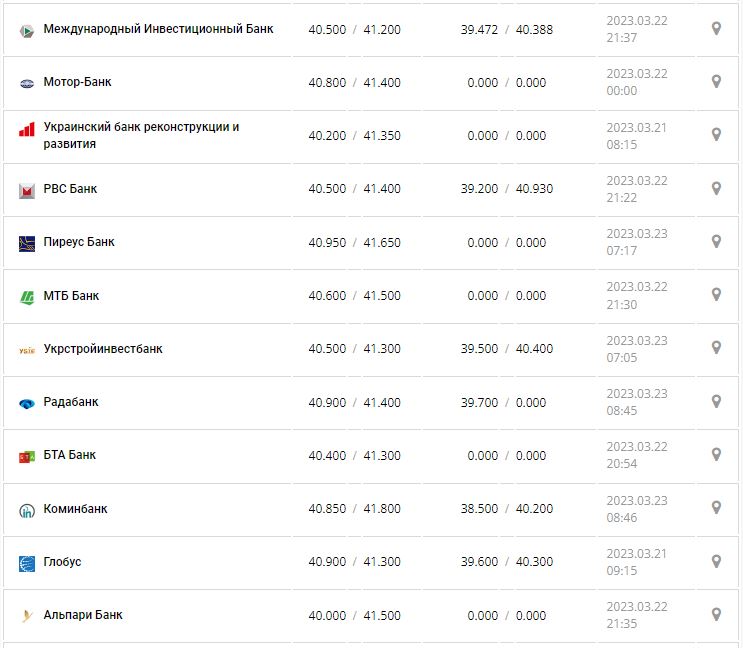The width and height of the screenshot is (743, 648).
Task: Select the Мотор-Банк name link
Action: click(x=77, y=82)
